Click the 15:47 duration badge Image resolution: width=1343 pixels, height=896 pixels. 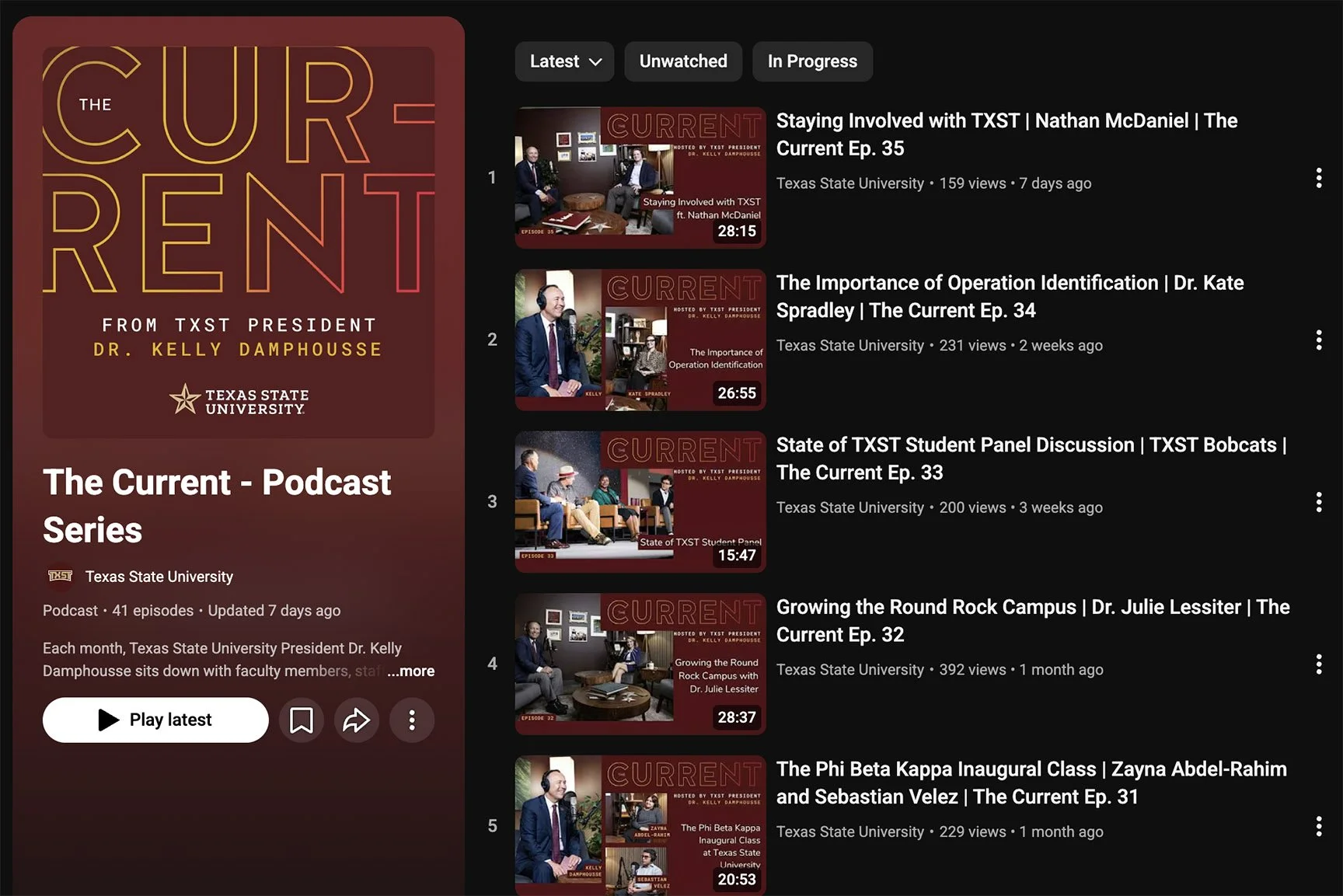pyautogui.click(x=737, y=555)
